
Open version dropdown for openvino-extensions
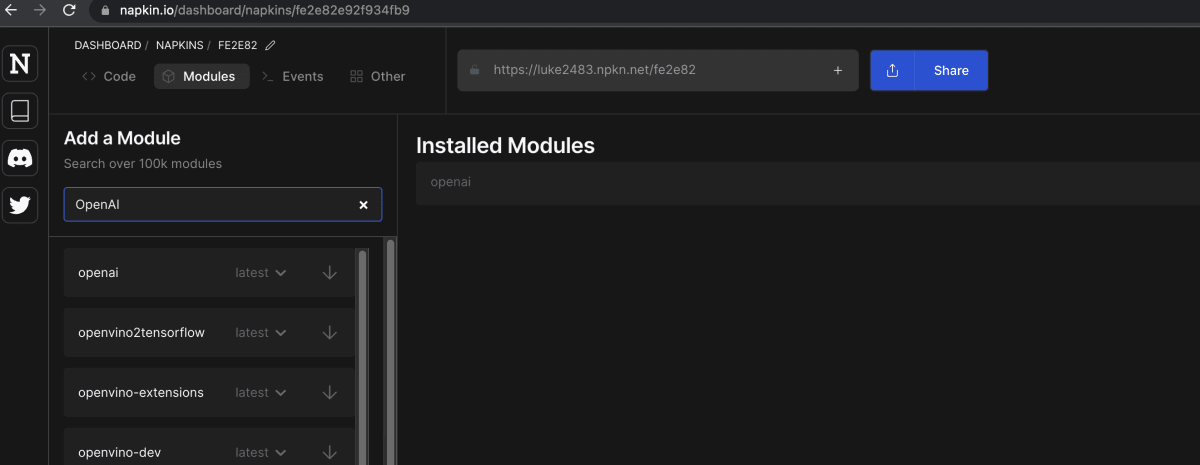tap(261, 393)
